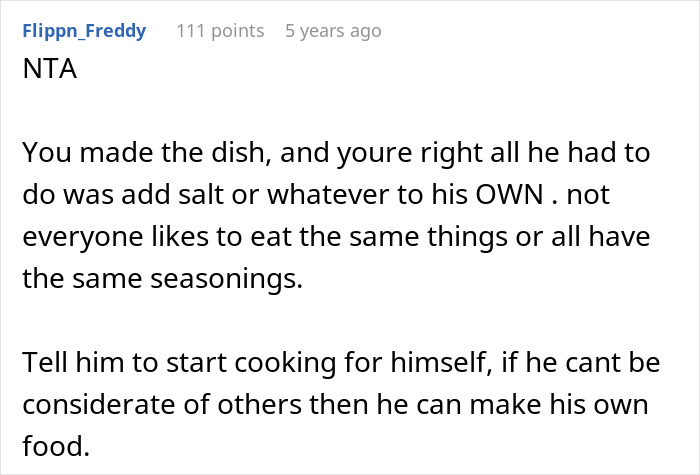Click the 111 points score

point(220,31)
